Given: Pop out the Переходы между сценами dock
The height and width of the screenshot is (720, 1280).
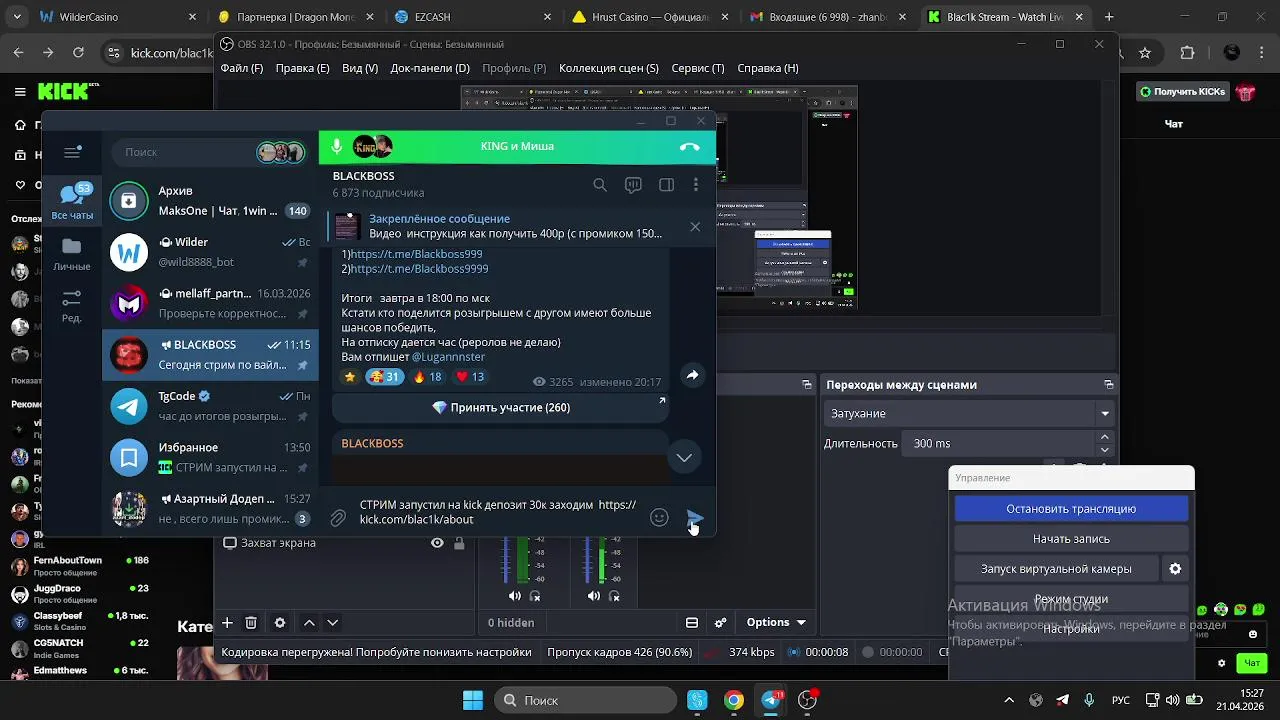Looking at the screenshot, I should coord(1108,385).
